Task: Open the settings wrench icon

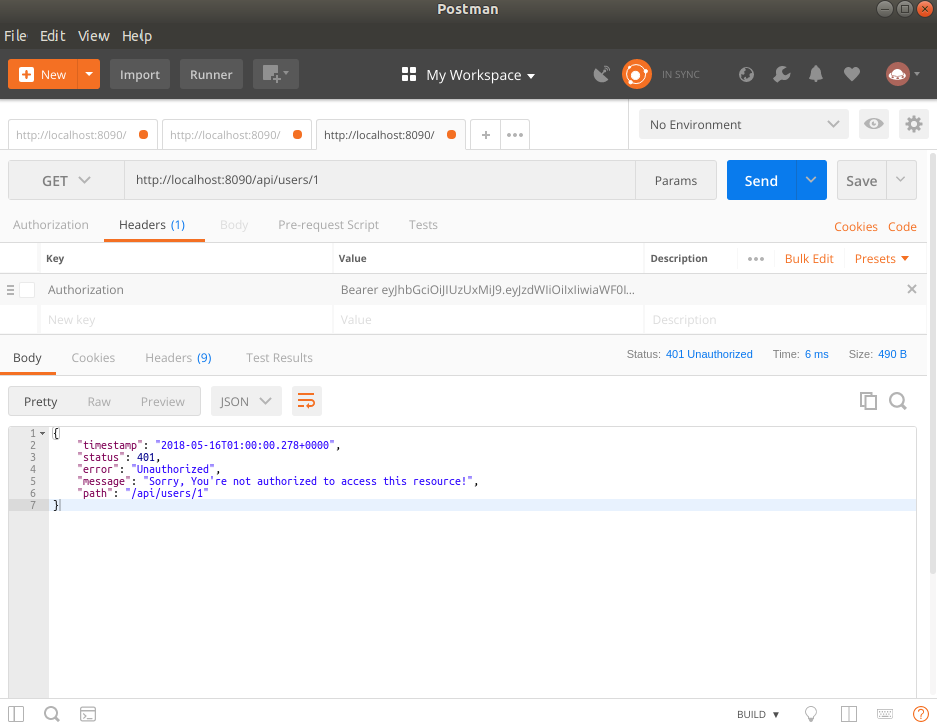Action: coord(781,74)
